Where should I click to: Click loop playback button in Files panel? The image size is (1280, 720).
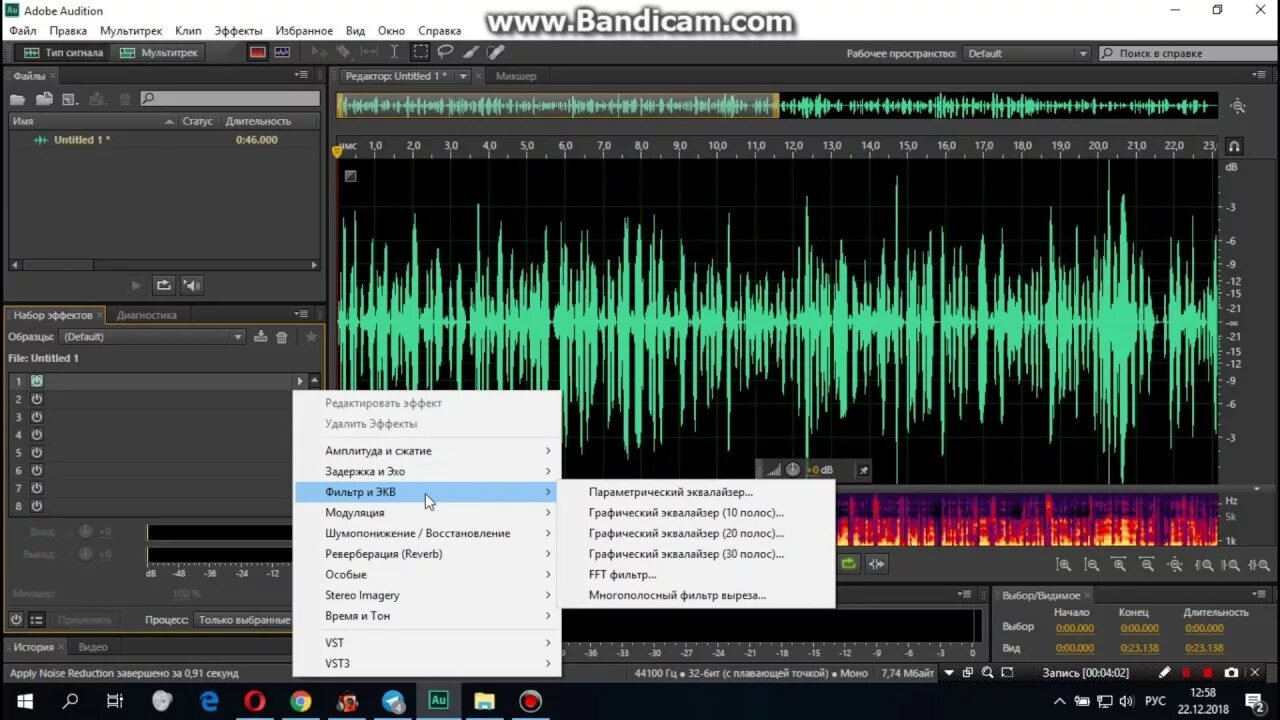(164, 285)
